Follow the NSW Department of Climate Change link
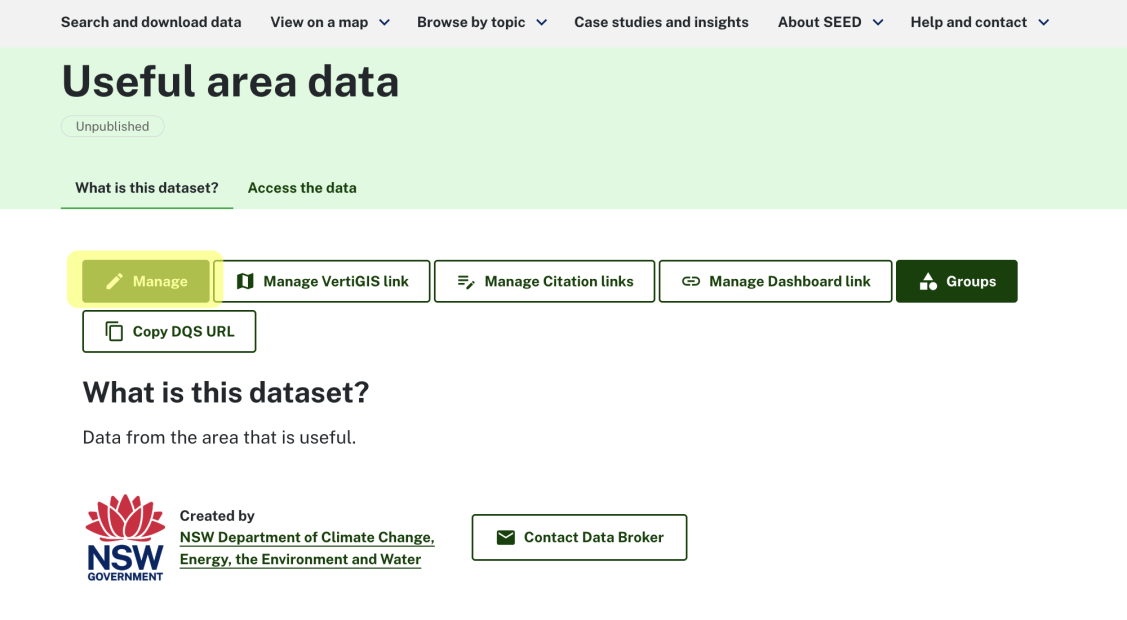Image resolution: width=1127 pixels, height=620 pixels. pos(307,548)
